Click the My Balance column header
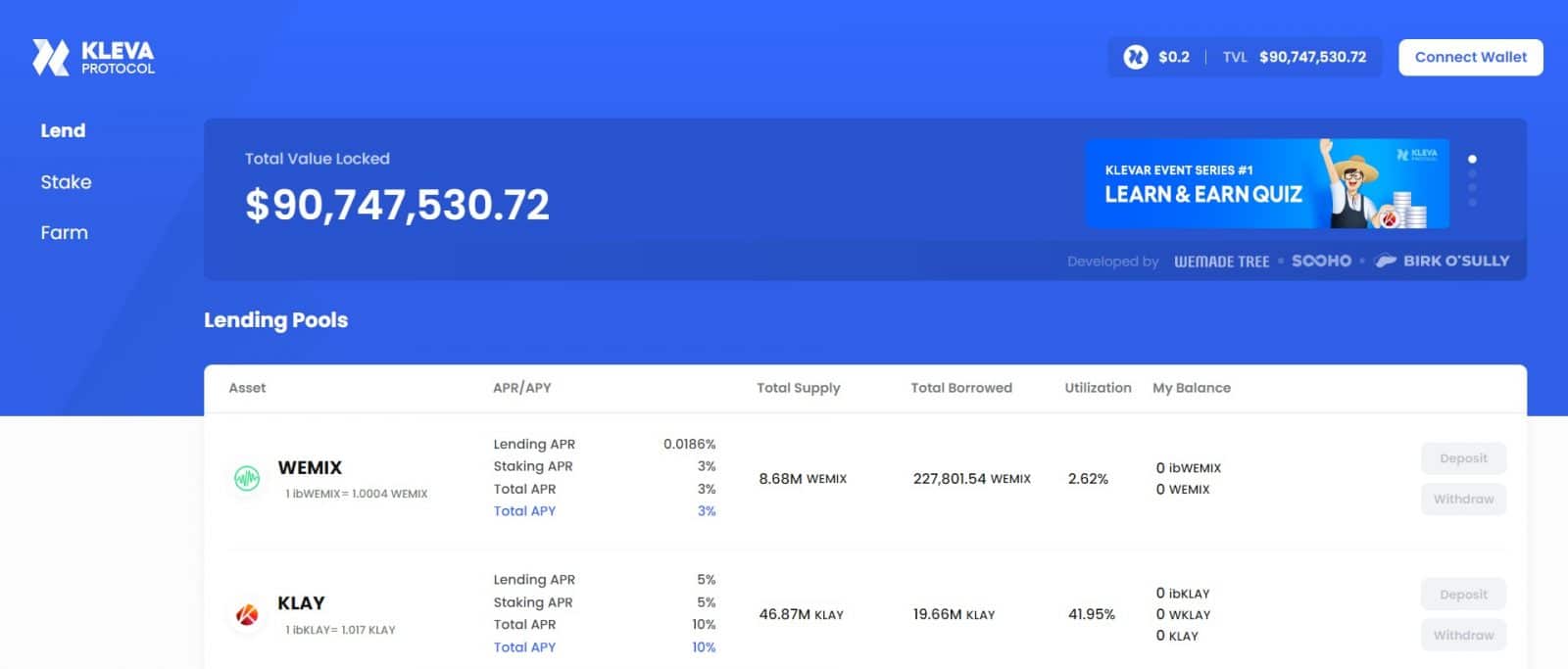The height and width of the screenshot is (669, 1568). (x=1192, y=388)
